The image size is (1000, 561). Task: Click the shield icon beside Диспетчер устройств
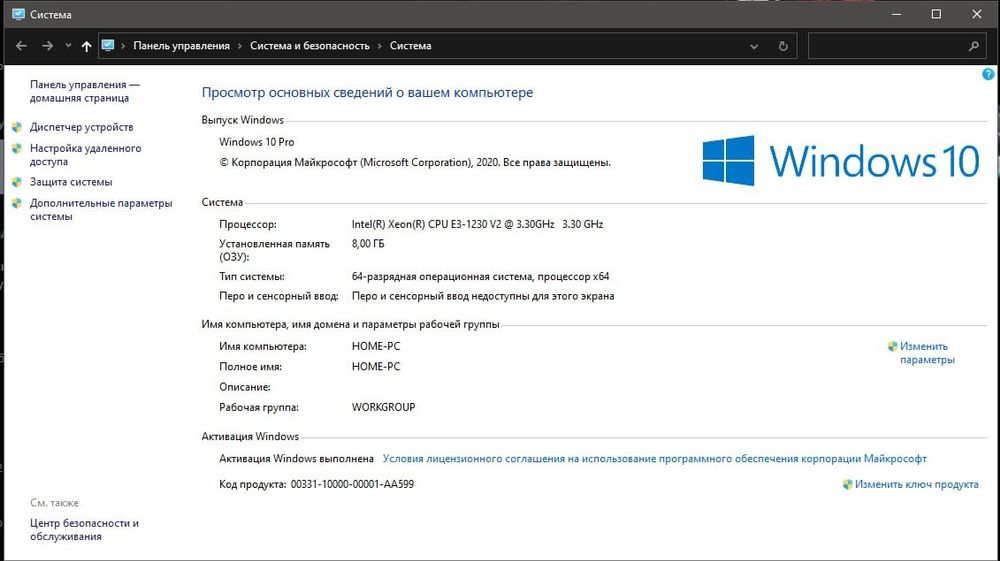click(16, 128)
